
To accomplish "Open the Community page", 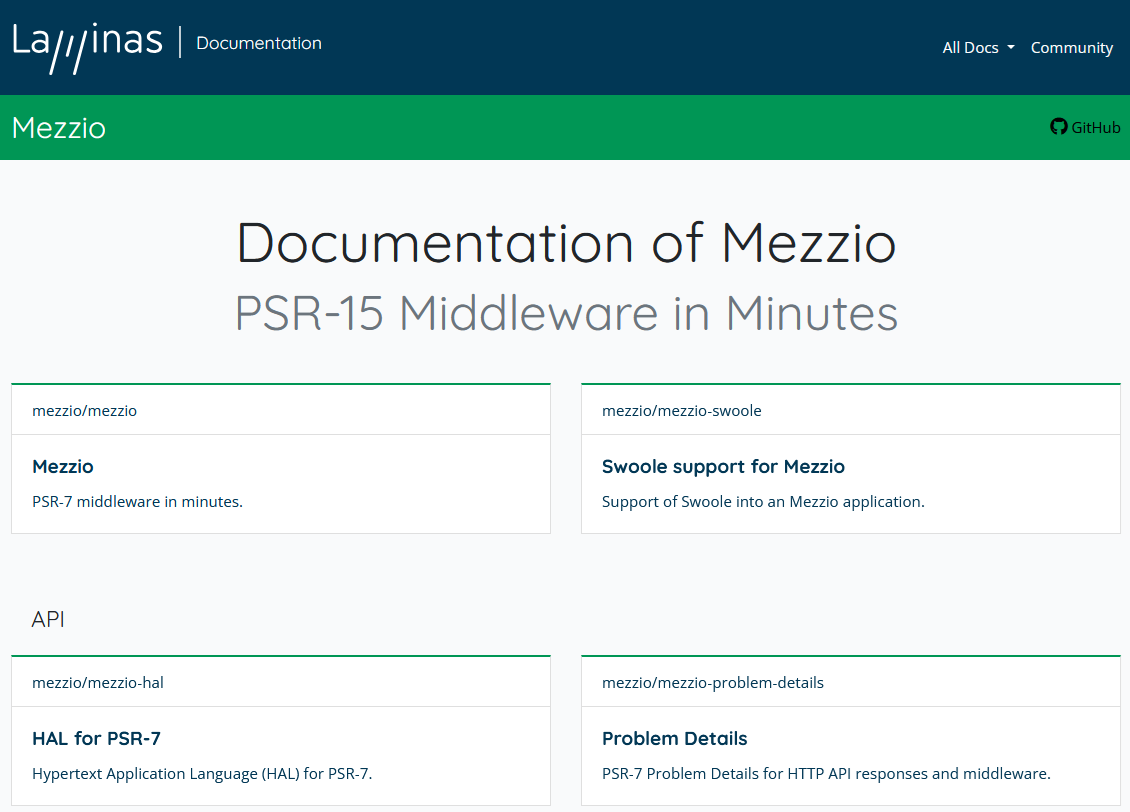I will click(x=1072, y=48).
